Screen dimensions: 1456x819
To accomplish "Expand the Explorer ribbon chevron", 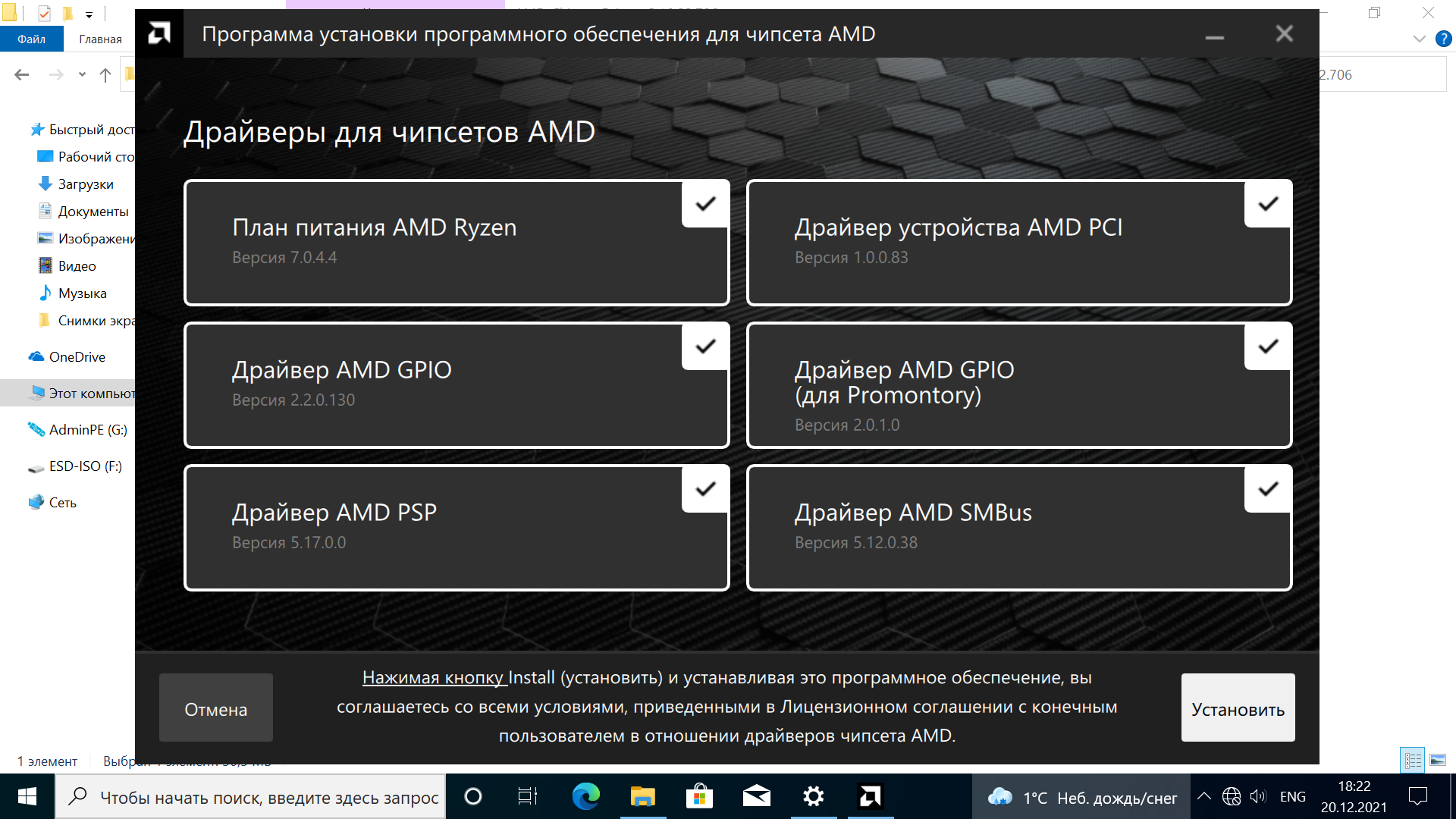I will point(1420,39).
